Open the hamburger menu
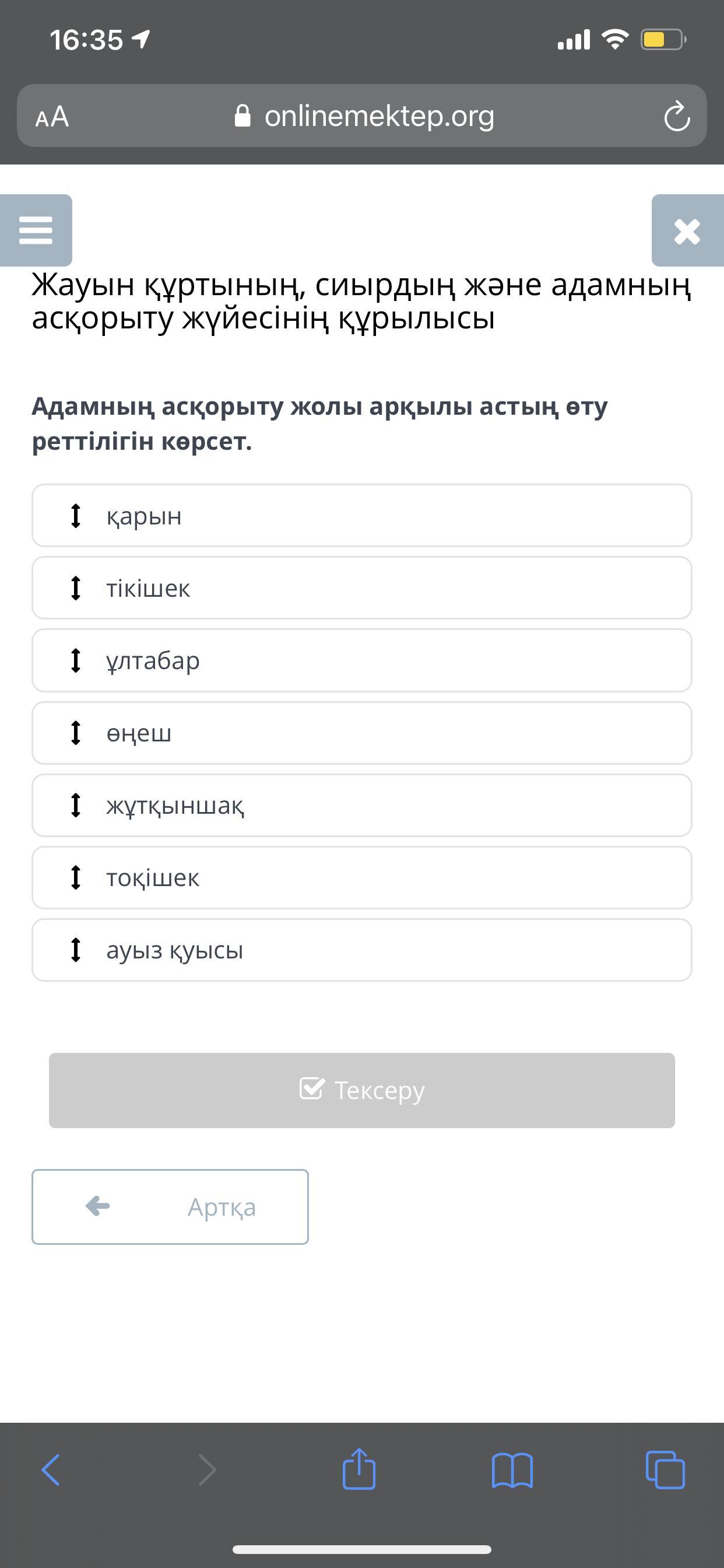The height and width of the screenshot is (1568, 724). pos(36,230)
